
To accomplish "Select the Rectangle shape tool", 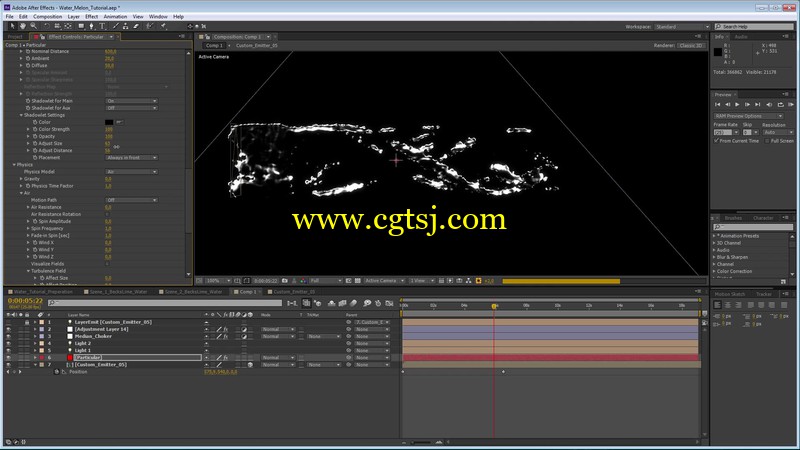I will [x=81, y=26].
